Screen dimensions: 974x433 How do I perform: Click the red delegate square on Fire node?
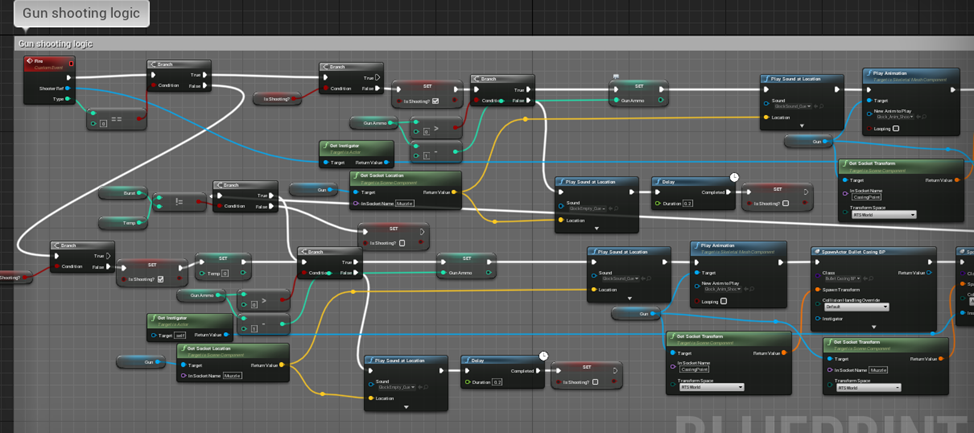(x=71, y=63)
